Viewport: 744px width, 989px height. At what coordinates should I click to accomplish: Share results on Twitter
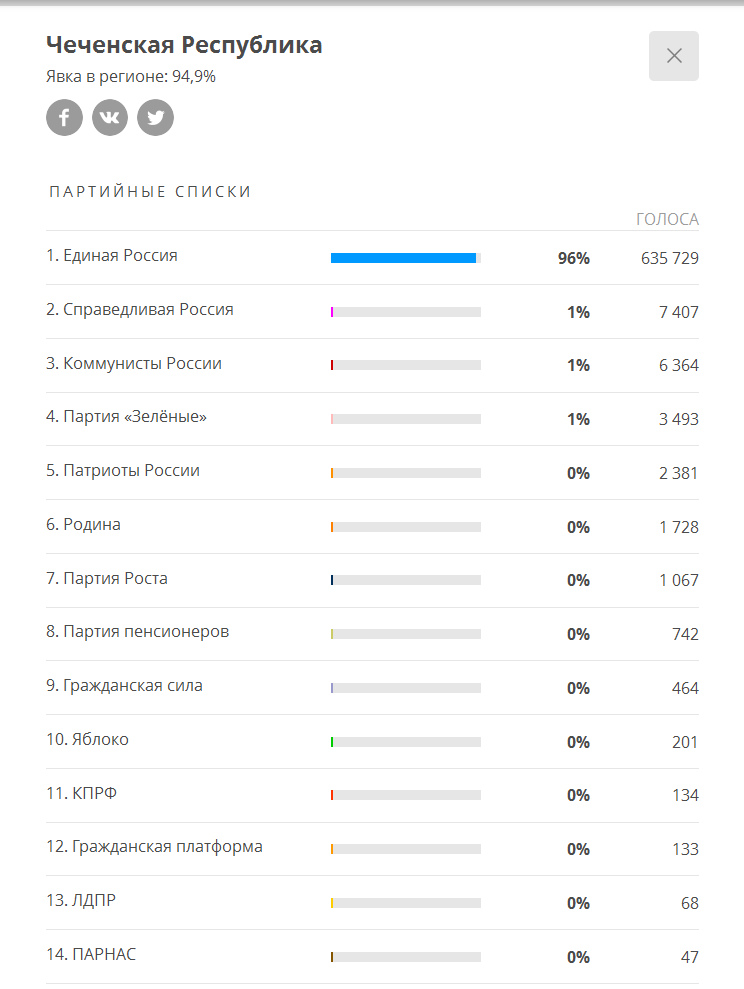pos(155,117)
